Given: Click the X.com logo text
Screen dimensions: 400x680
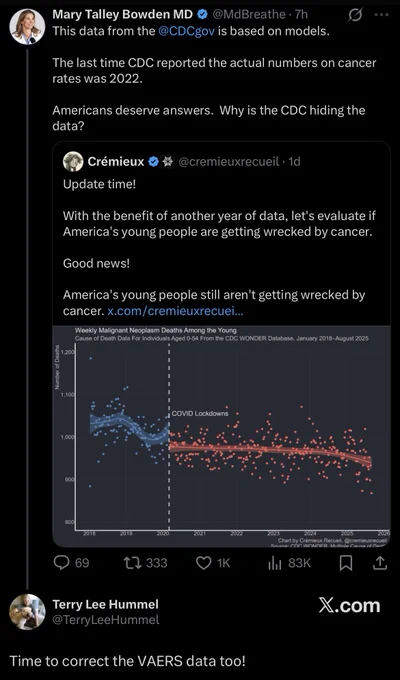Looking at the screenshot, I should click(349, 606).
